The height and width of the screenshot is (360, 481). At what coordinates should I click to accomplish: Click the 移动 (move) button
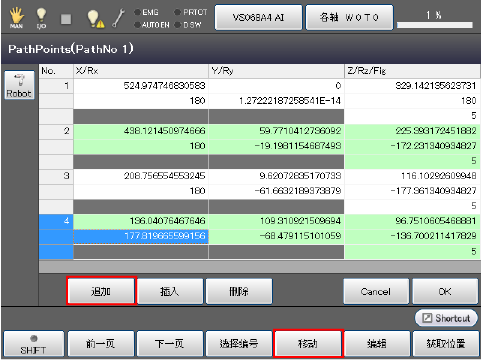pyautogui.click(x=308, y=344)
